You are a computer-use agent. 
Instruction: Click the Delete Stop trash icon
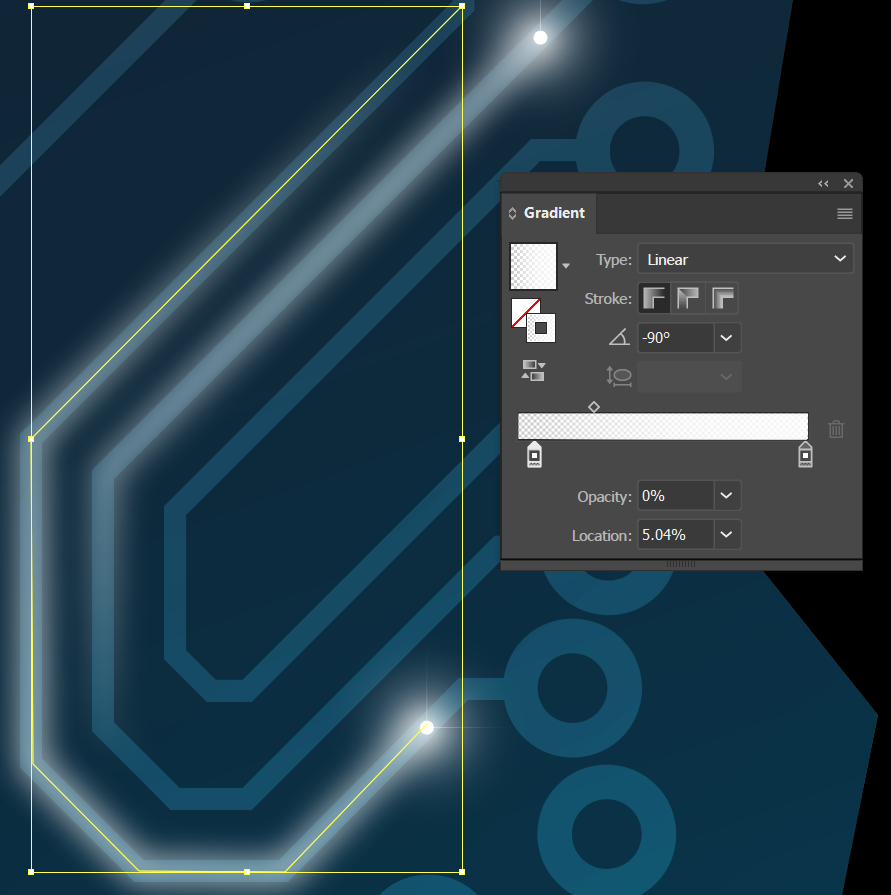[x=836, y=429]
